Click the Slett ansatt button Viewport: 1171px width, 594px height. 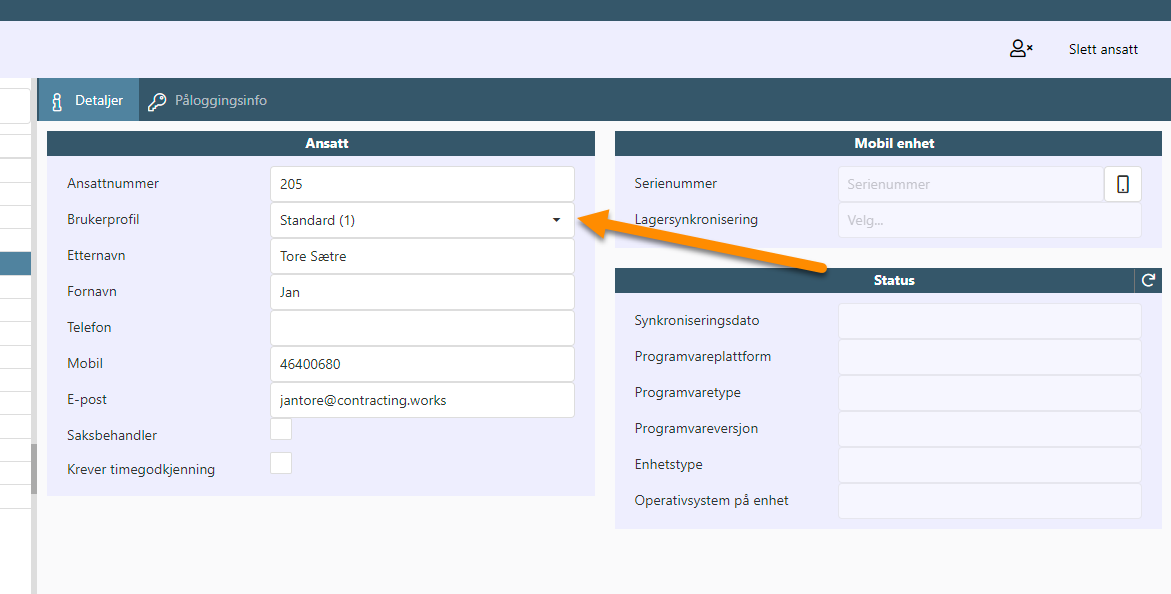coord(1103,49)
